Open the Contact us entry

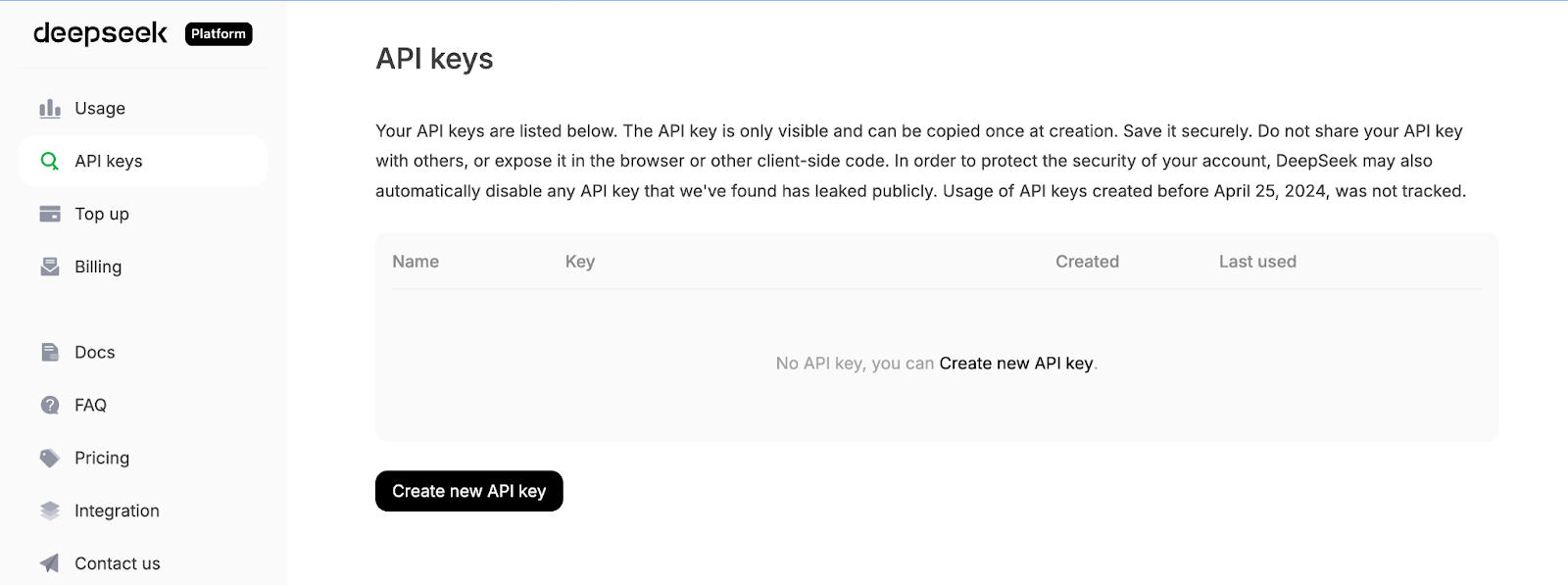click(143, 563)
